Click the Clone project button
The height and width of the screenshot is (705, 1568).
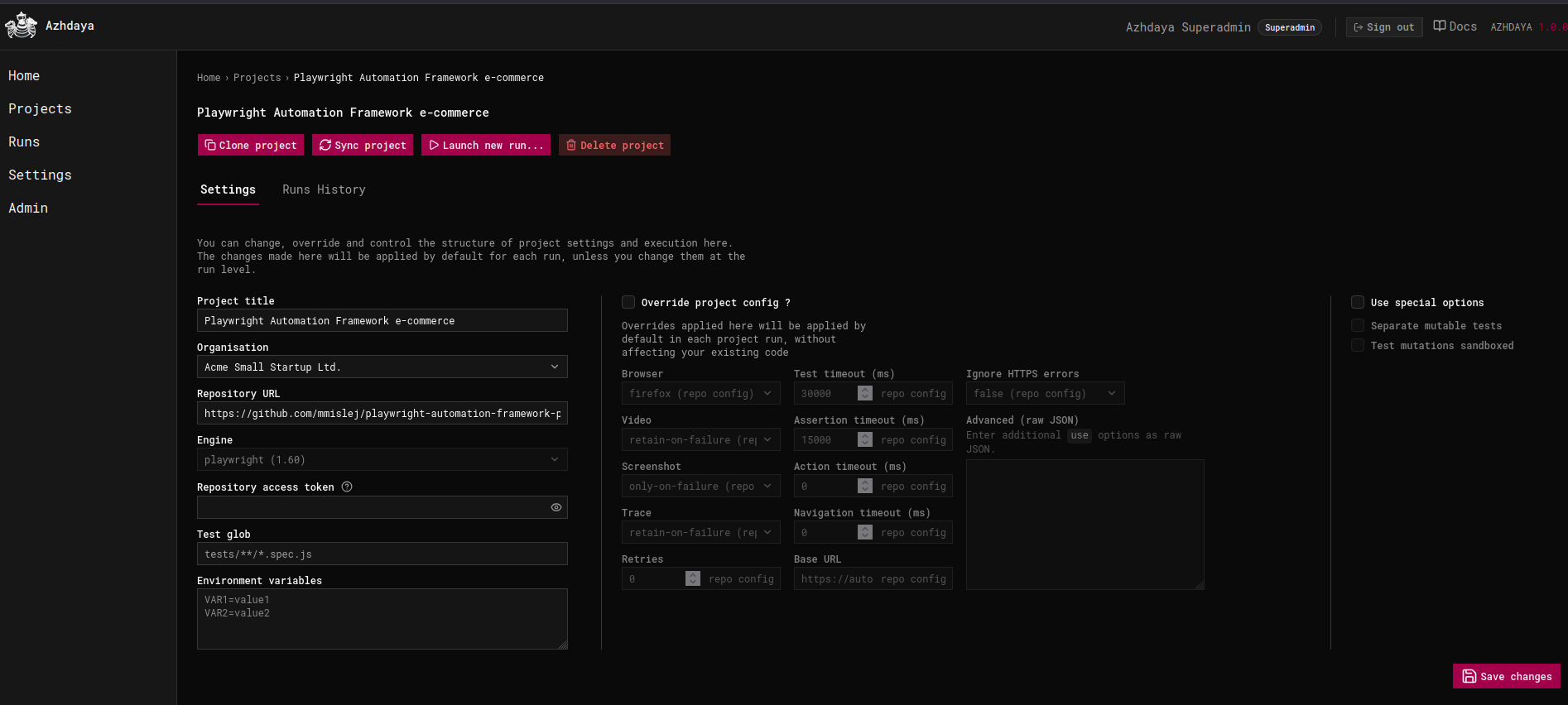(x=251, y=145)
